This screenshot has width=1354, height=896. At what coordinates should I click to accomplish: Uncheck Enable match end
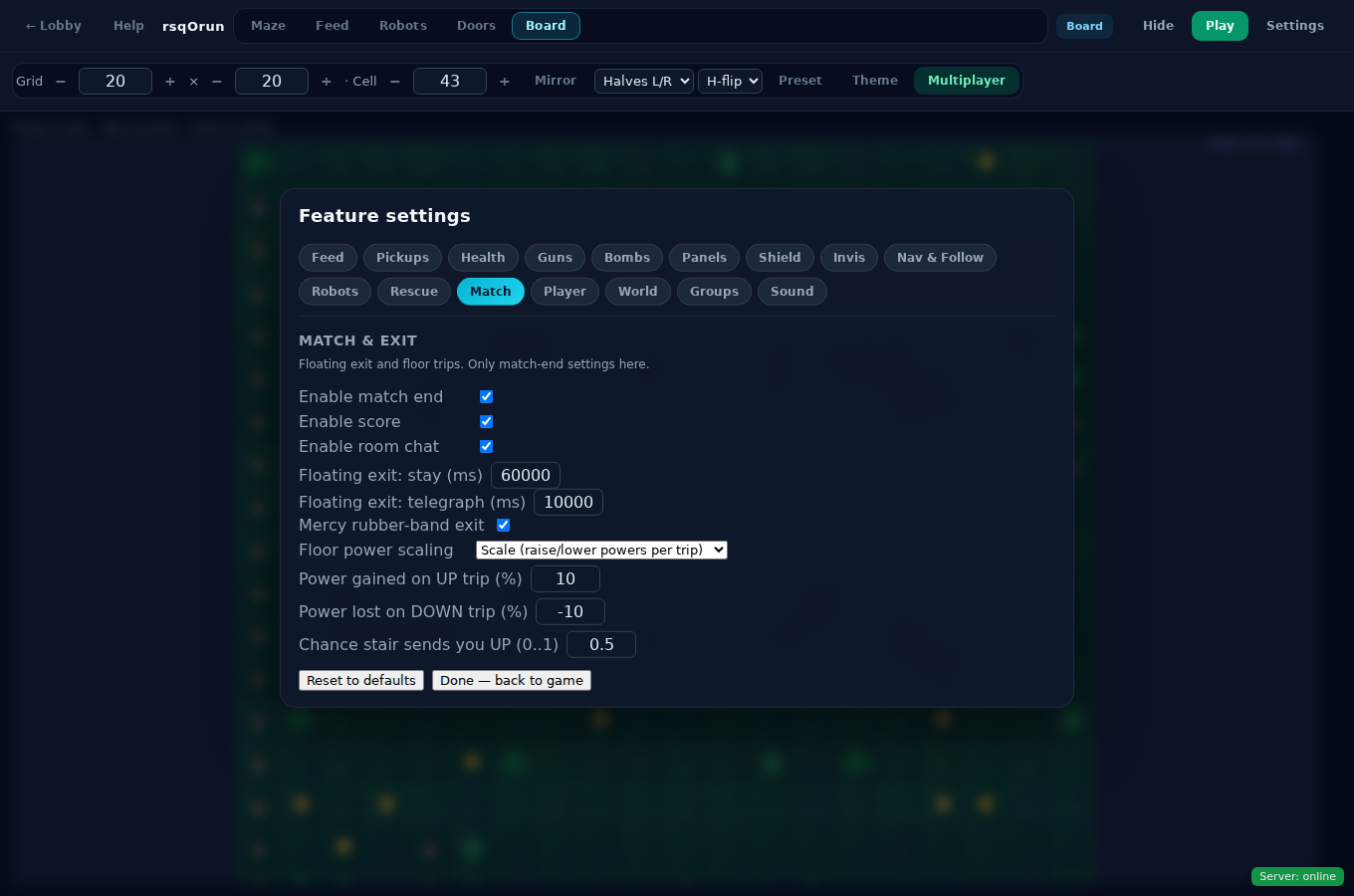487,396
